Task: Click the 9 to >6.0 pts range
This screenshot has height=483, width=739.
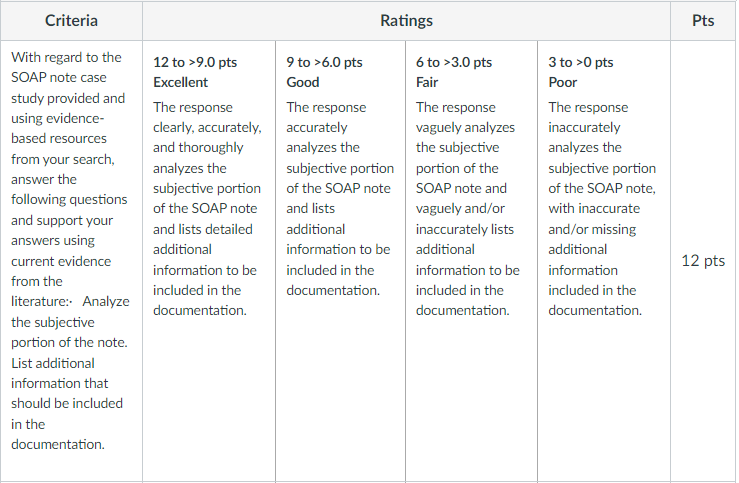Action: click(x=324, y=62)
